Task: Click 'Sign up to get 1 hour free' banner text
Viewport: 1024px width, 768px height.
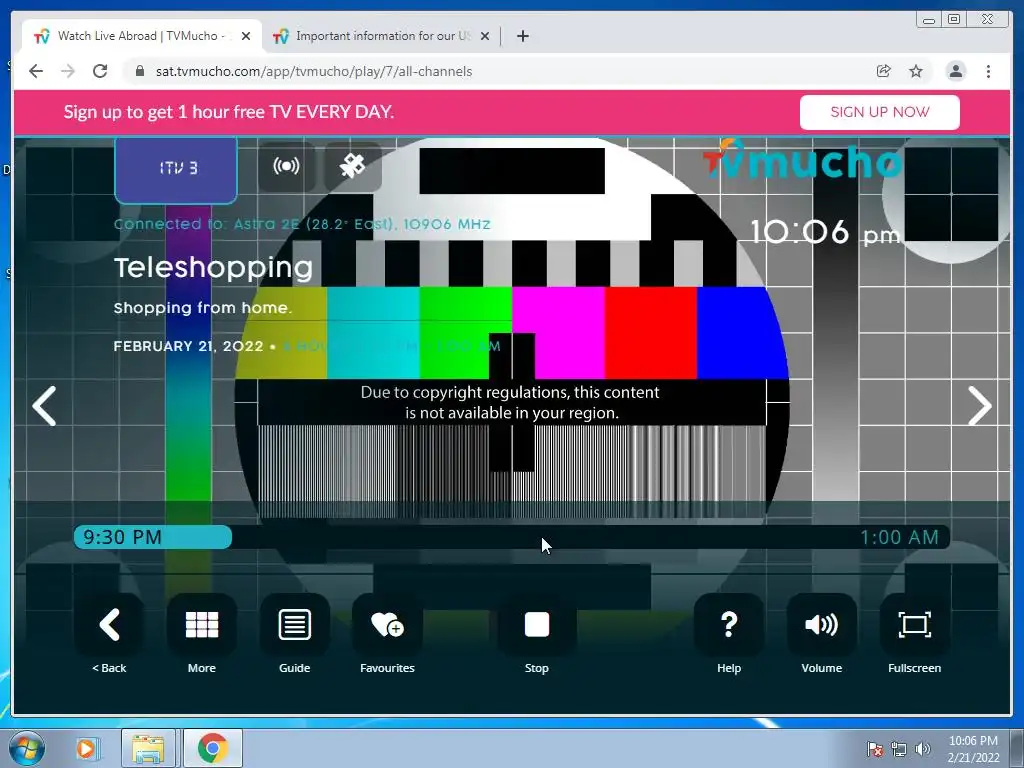Action: coord(229,112)
